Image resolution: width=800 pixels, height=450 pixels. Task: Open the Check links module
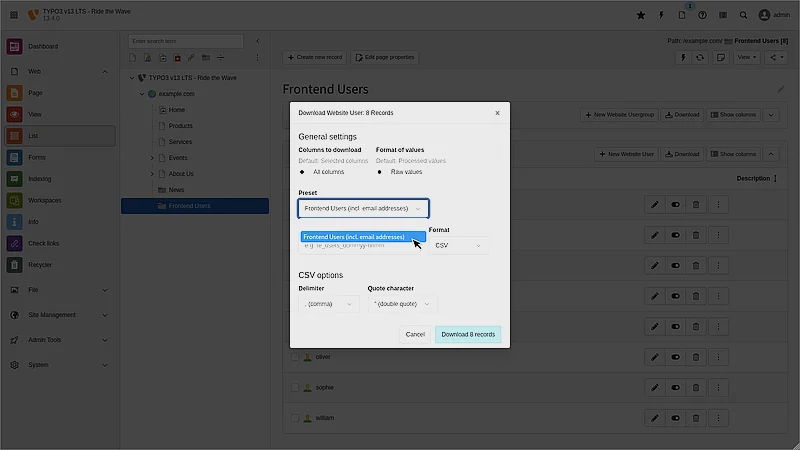coord(14,243)
